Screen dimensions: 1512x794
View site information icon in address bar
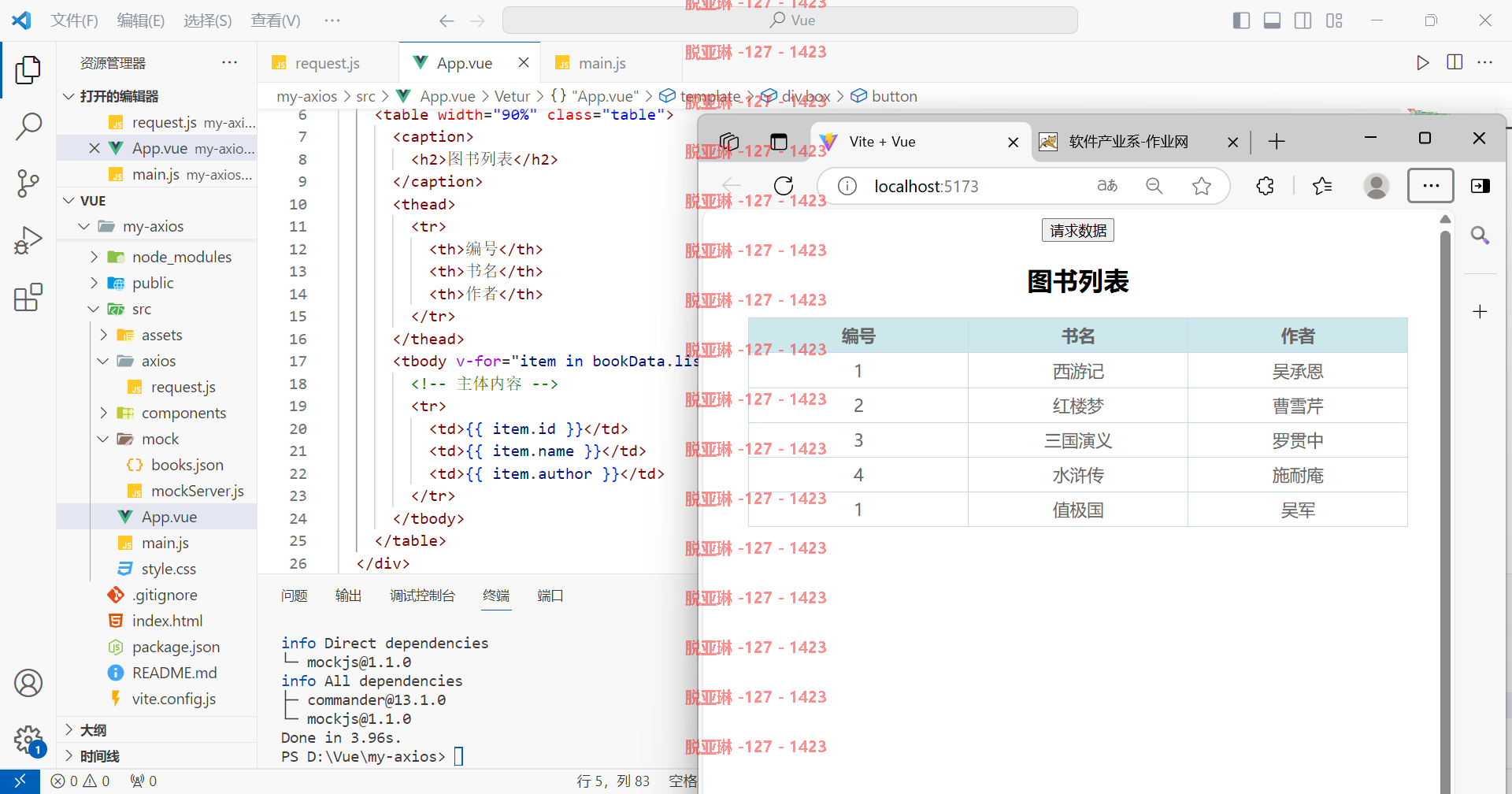pos(847,186)
